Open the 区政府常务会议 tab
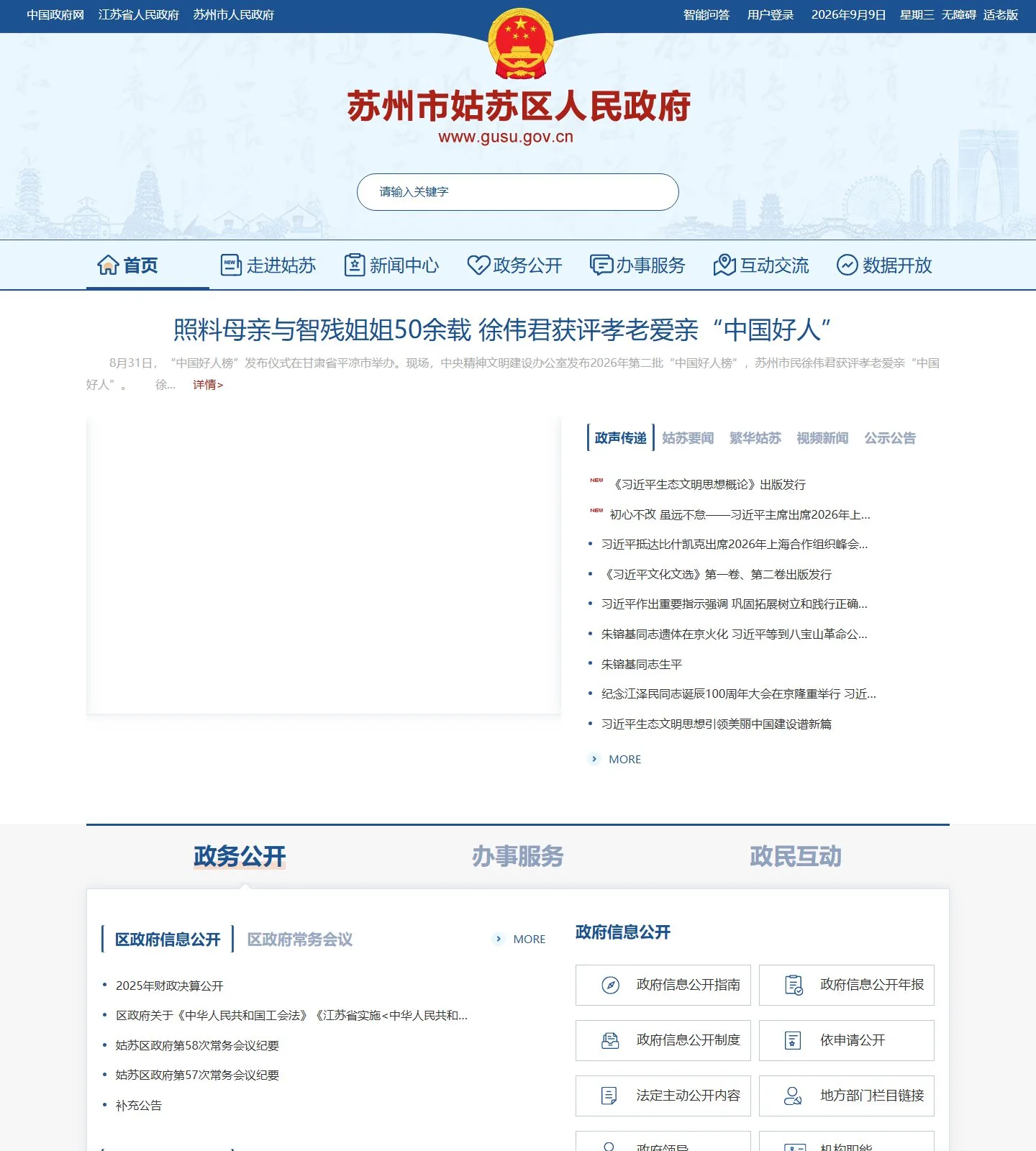This screenshot has height=1151, width=1036. pos(300,939)
